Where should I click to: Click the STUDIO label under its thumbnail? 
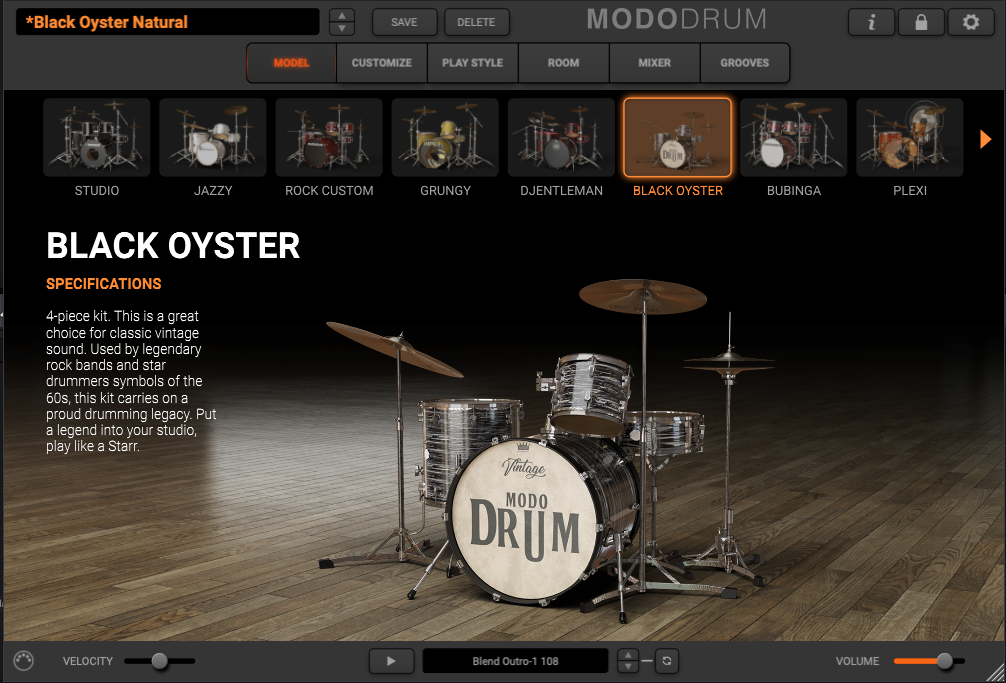96,190
